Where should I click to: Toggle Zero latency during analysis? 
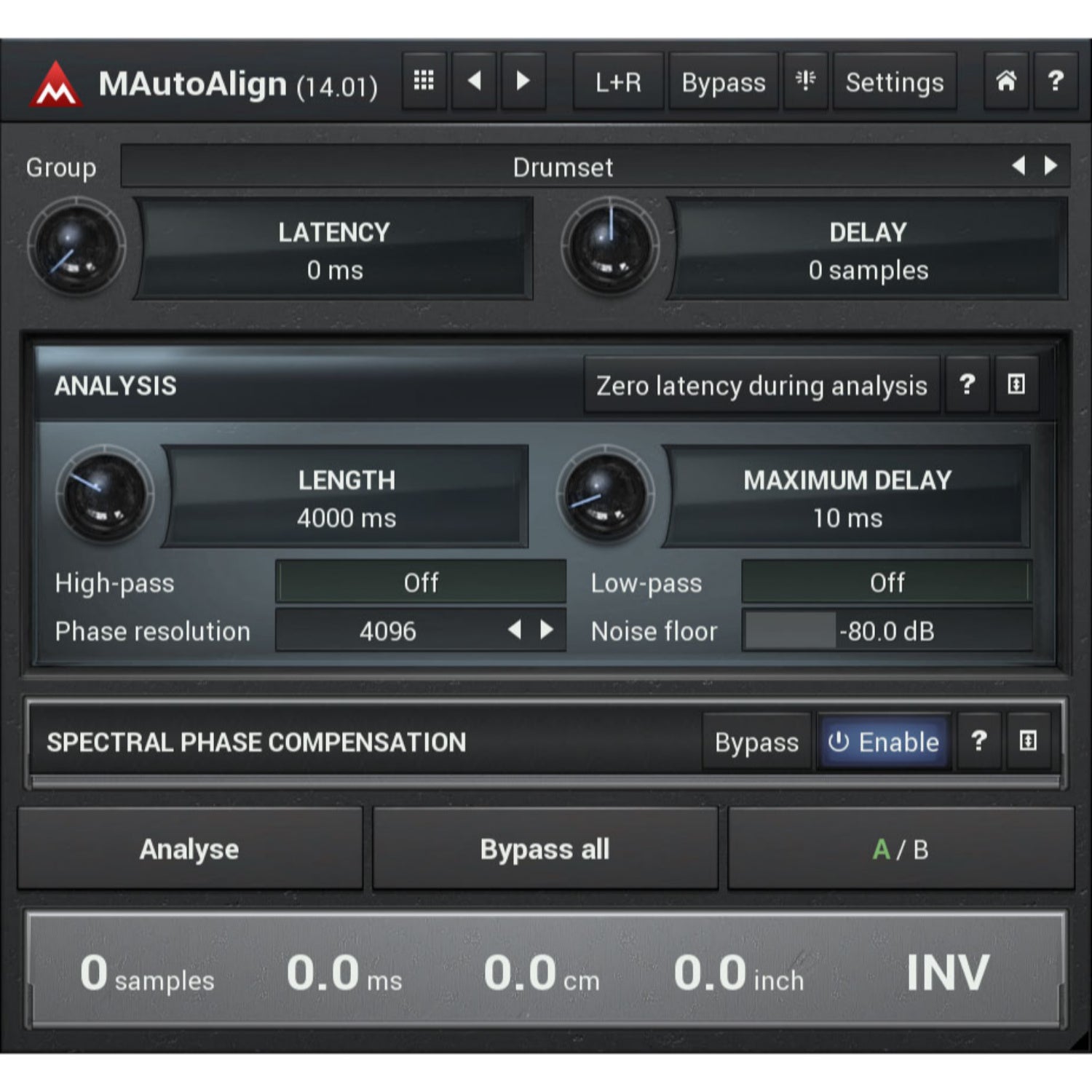click(761, 384)
